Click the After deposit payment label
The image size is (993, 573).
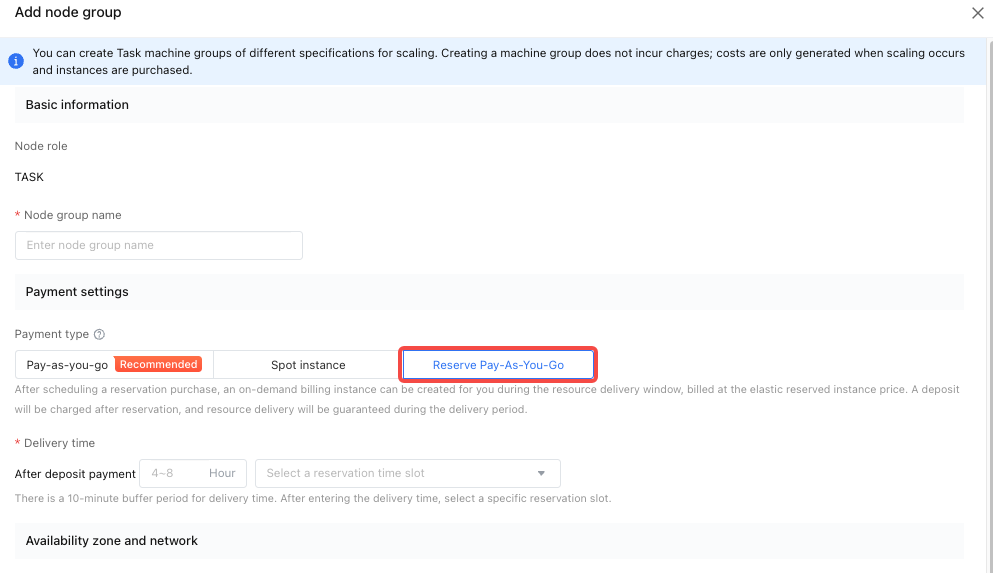tap(75, 474)
